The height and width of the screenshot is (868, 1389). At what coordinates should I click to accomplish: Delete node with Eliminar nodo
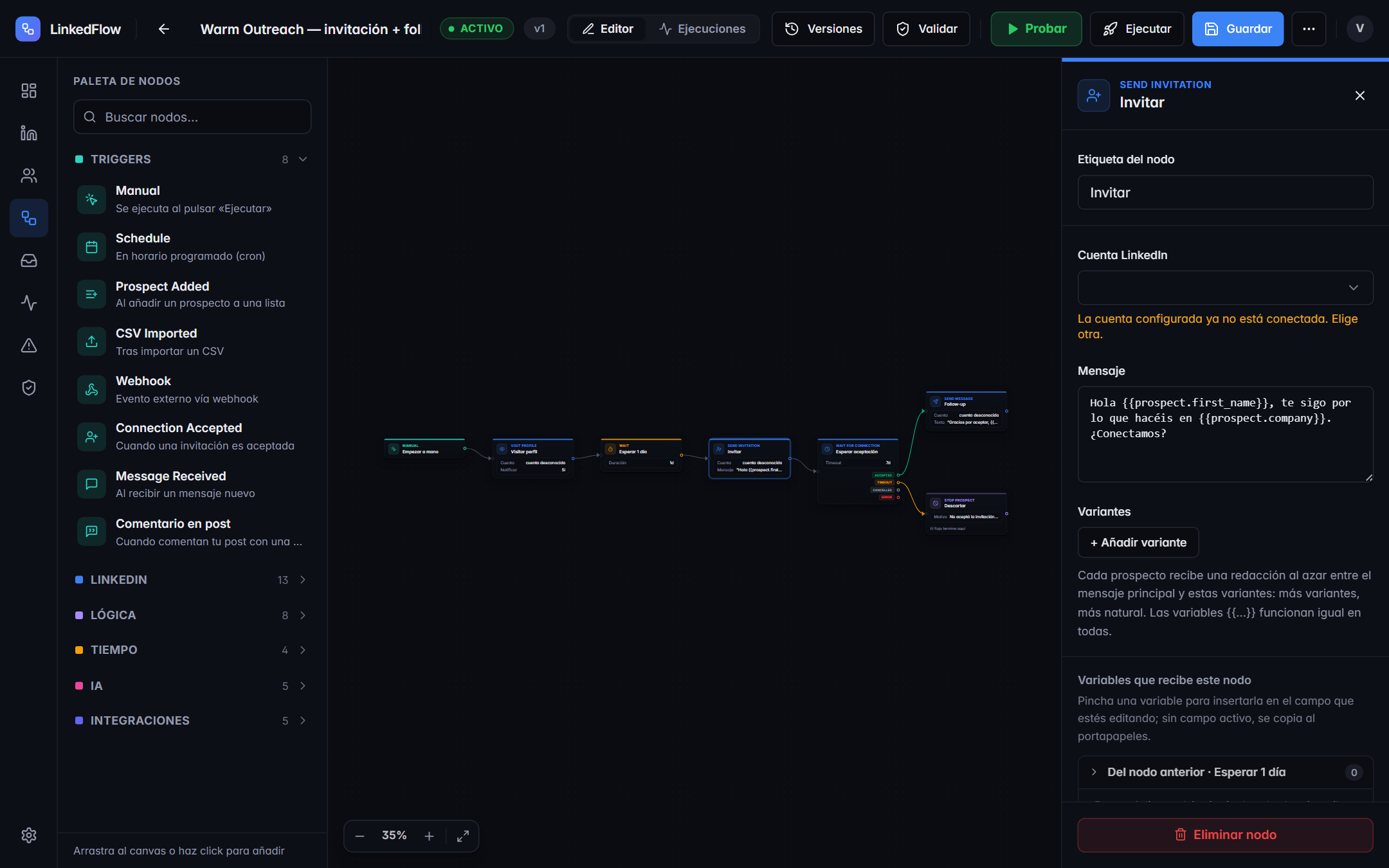[x=1225, y=835]
